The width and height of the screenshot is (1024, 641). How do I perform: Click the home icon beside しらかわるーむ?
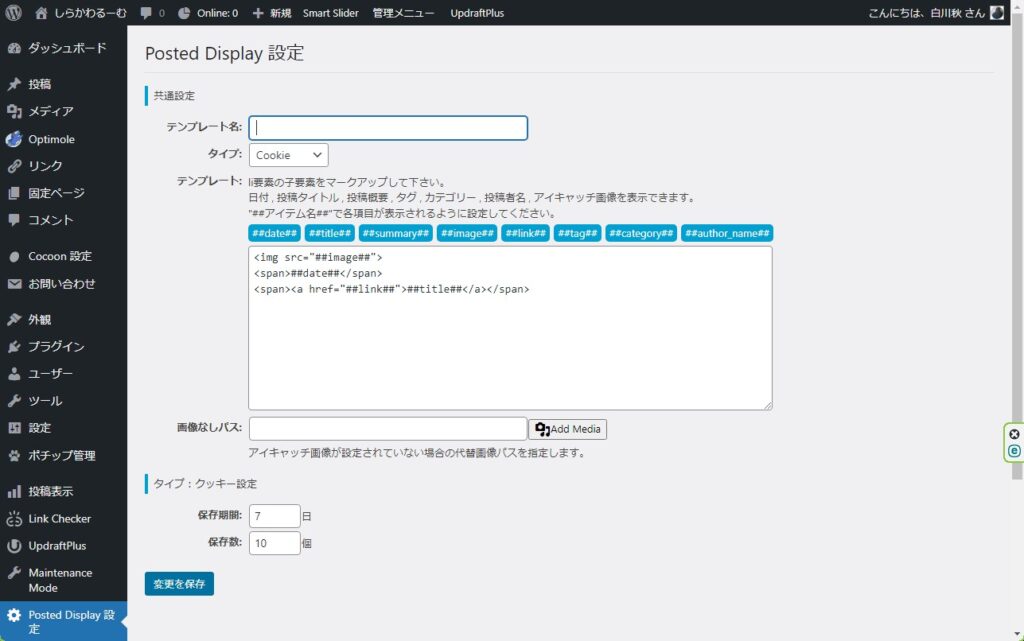click(x=41, y=13)
